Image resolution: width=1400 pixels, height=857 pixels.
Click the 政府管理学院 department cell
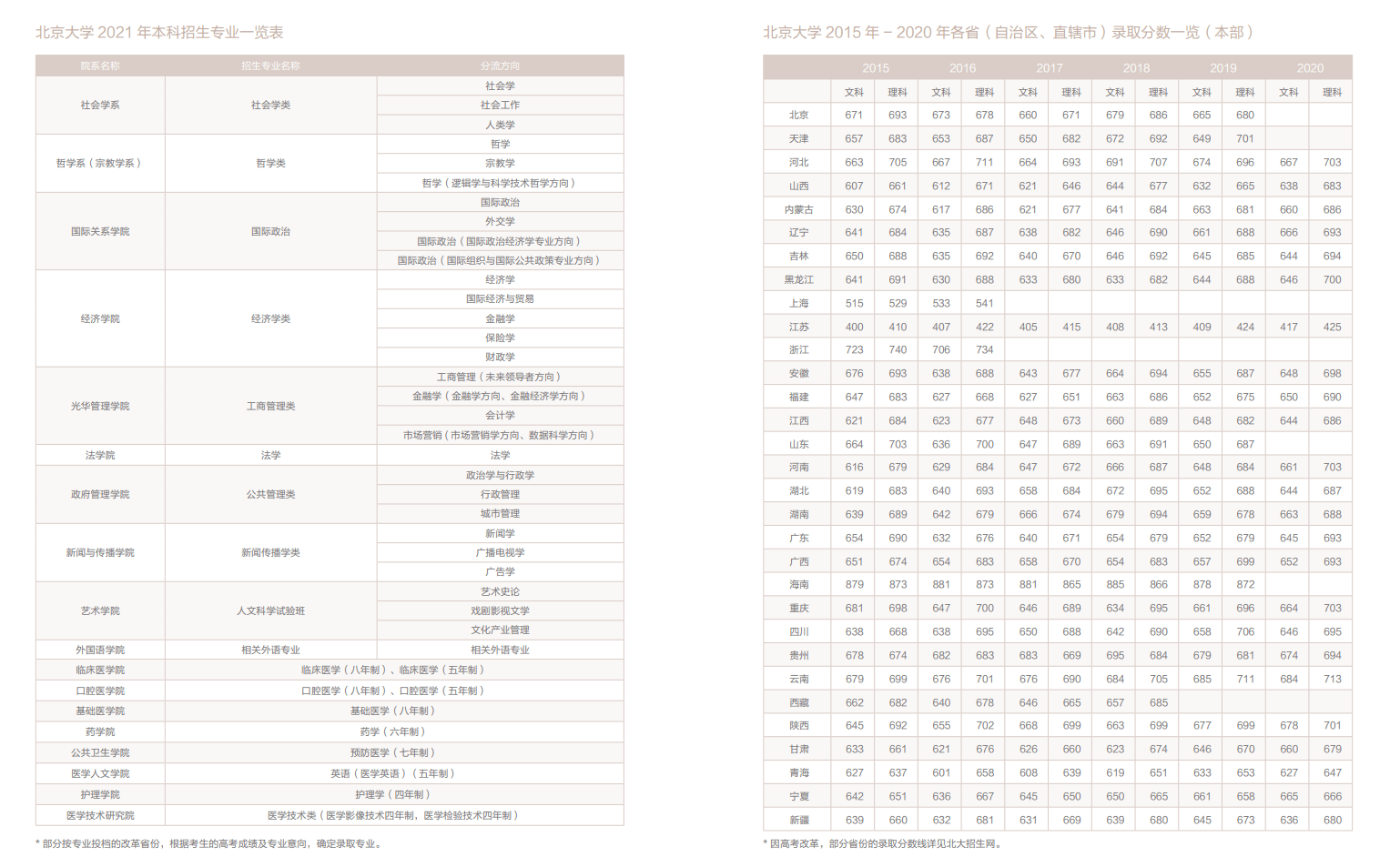click(100, 494)
